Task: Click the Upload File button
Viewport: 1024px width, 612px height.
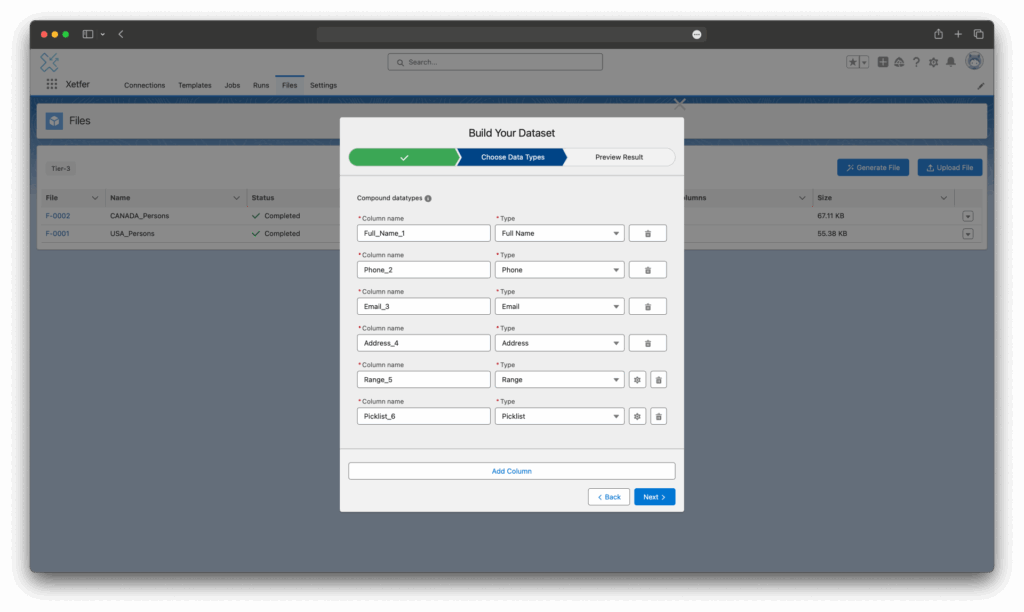Action: point(950,168)
